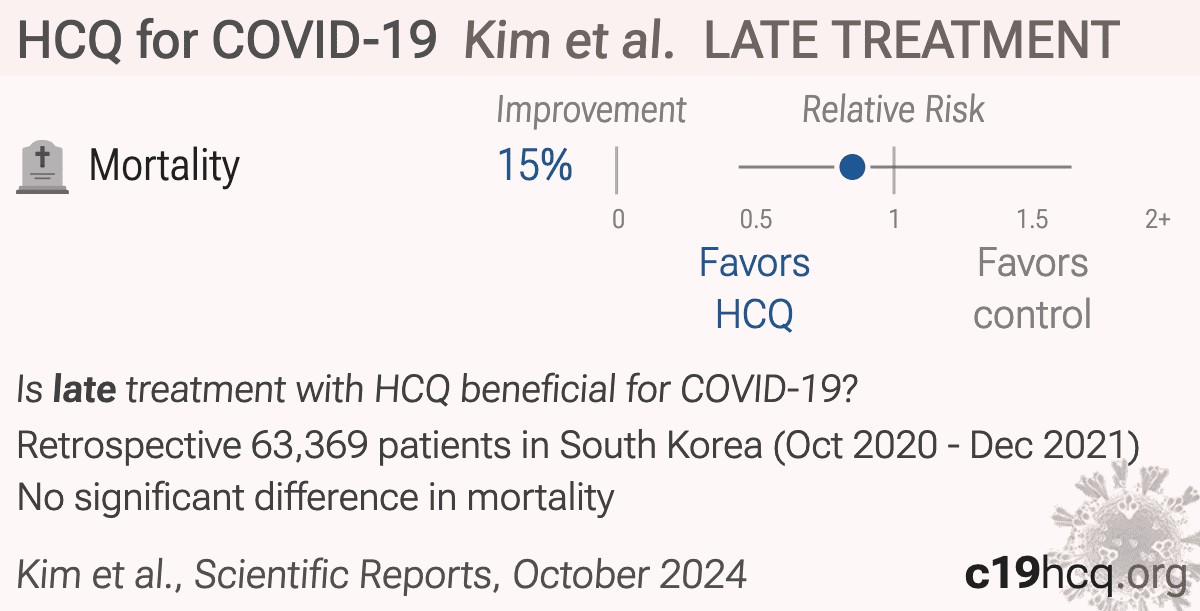Click the 2+ axis tick label
The height and width of the screenshot is (611, 1200).
(x=1157, y=219)
